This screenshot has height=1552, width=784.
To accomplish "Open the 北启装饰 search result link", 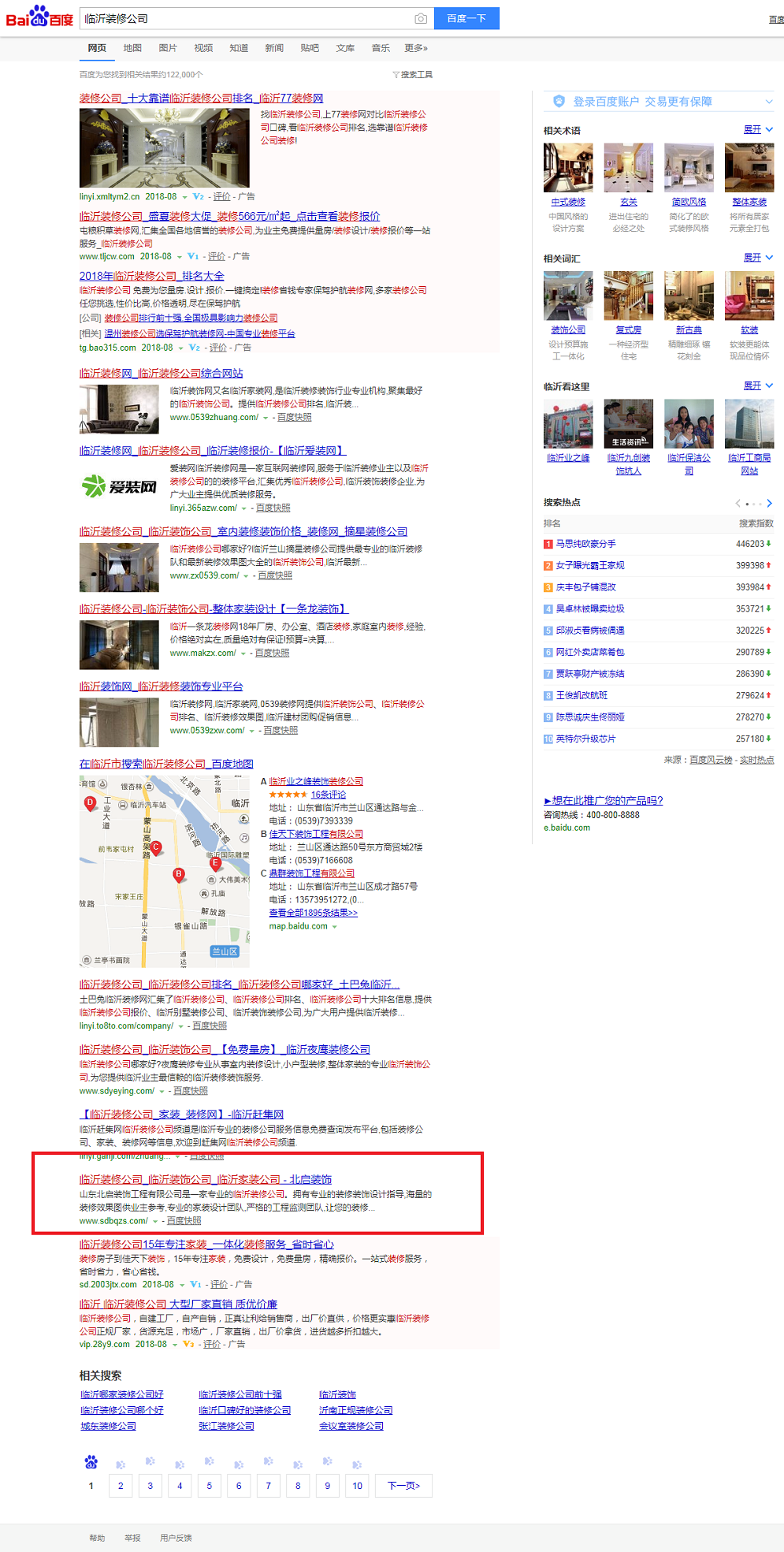I will point(205,1179).
